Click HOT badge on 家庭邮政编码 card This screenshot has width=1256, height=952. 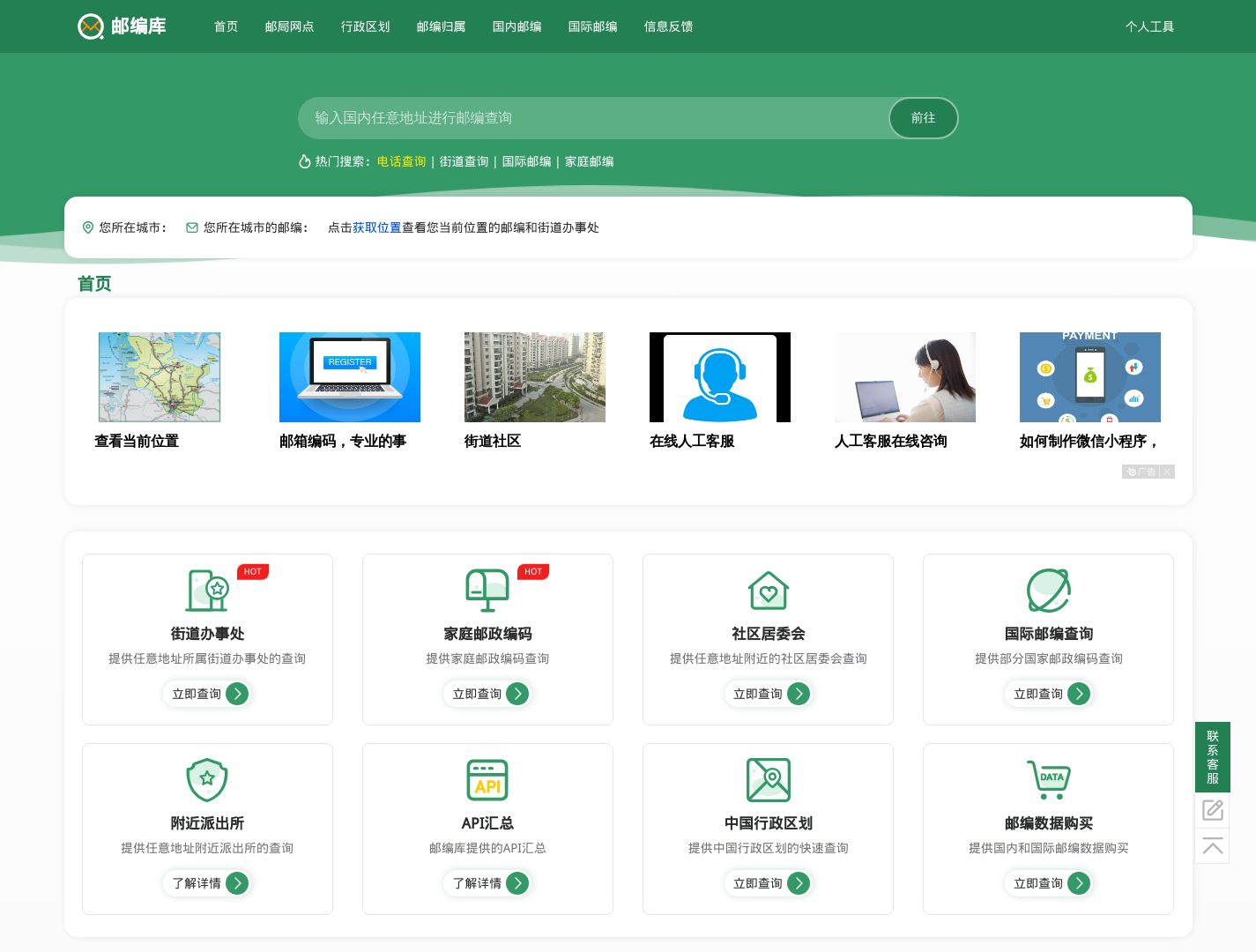point(533,572)
